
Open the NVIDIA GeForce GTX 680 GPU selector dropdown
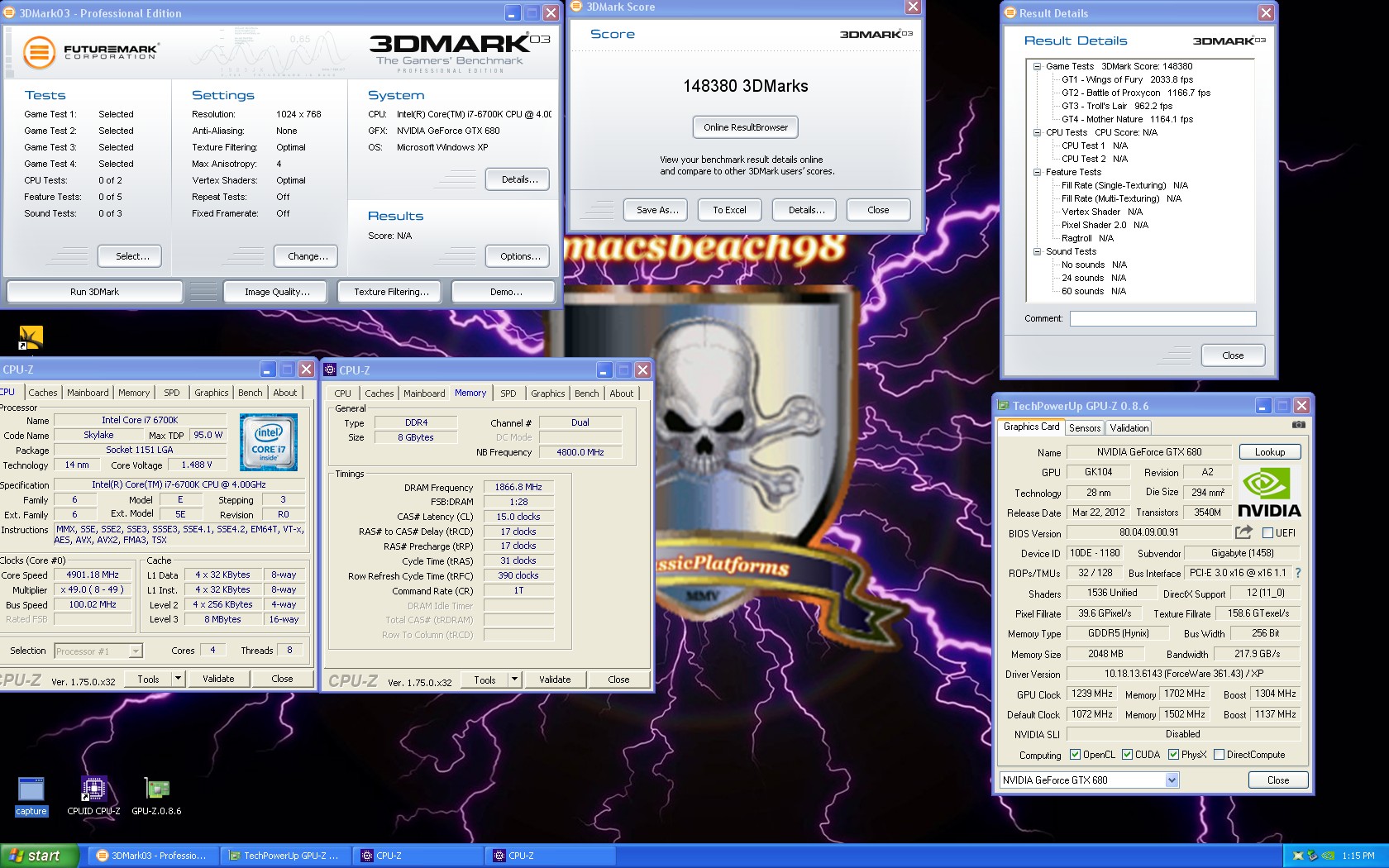pyautogui.click(x=1172, y=780)
